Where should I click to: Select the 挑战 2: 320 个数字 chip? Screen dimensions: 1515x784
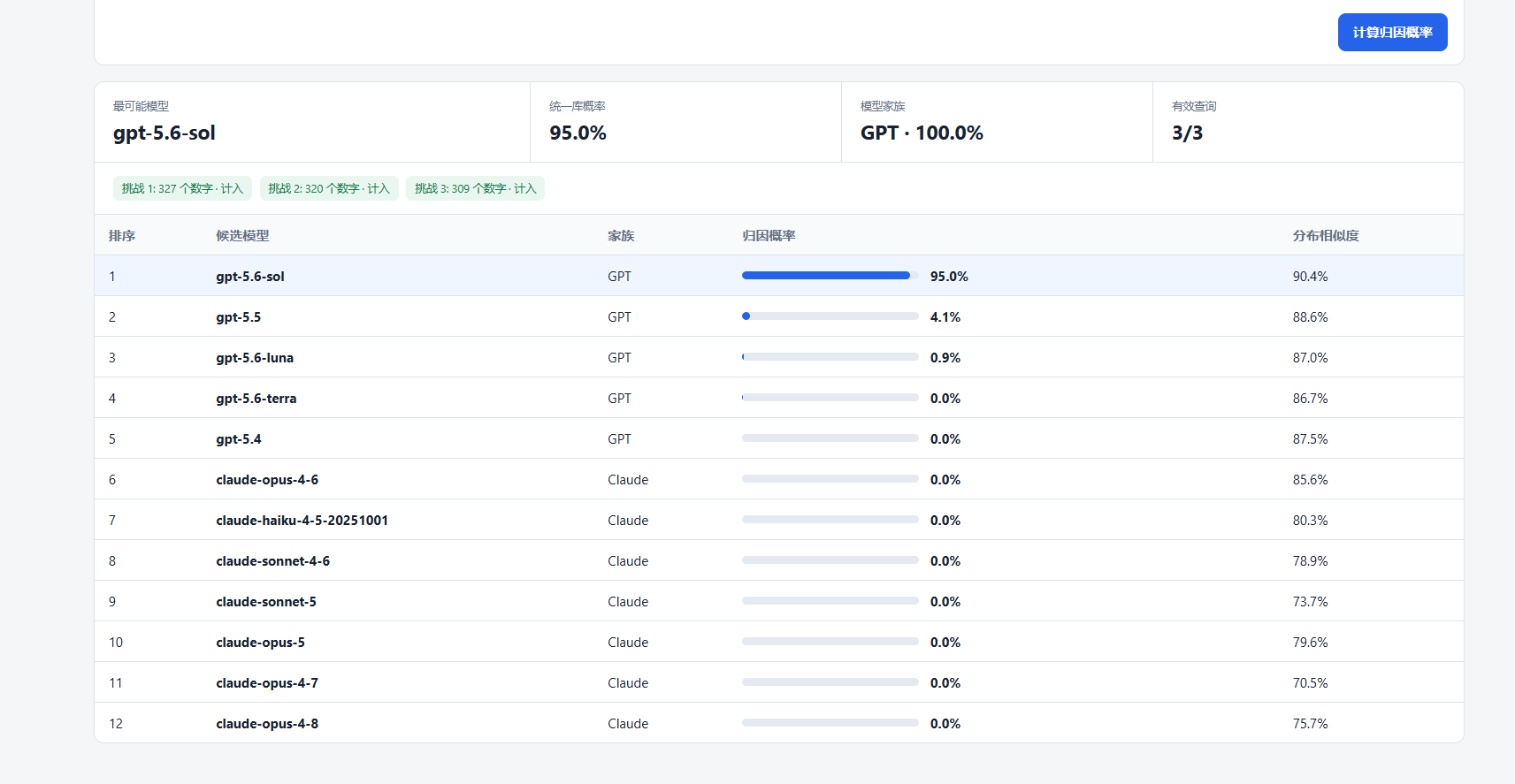coord(329,188)
